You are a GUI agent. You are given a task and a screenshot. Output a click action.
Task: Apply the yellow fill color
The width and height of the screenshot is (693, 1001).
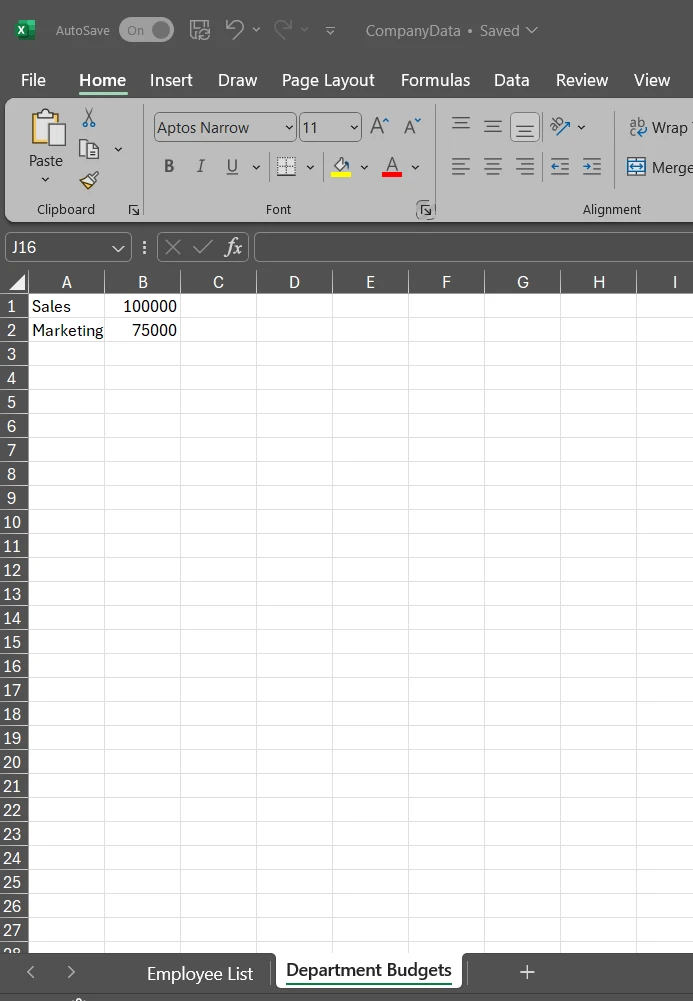pos(341,167)
